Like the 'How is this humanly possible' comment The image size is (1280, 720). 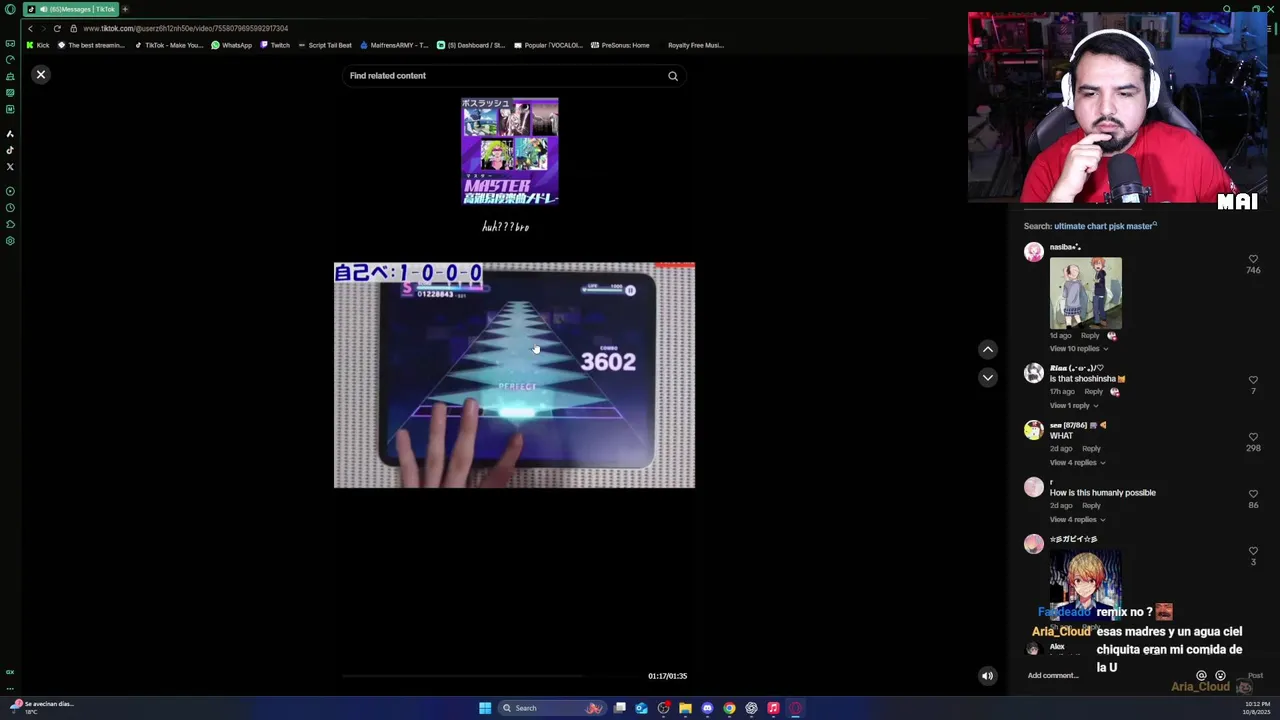click(1253, 494)
